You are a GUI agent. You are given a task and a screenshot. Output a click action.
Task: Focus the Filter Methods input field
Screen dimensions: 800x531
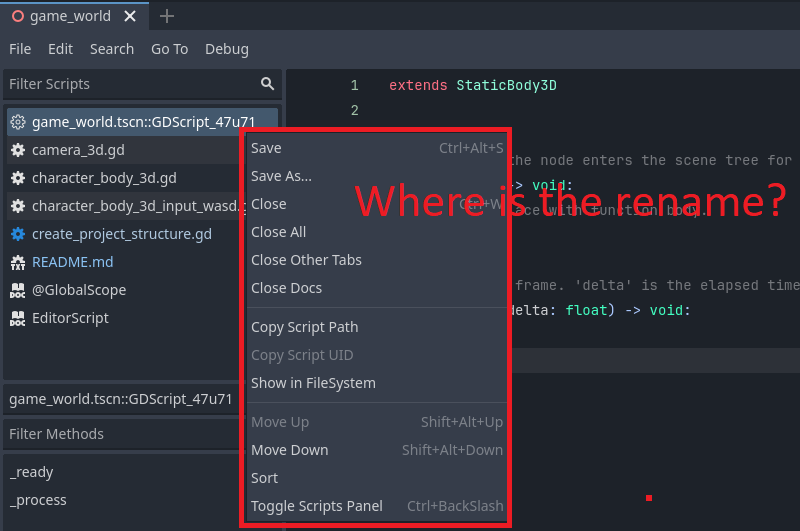point(122,434)
